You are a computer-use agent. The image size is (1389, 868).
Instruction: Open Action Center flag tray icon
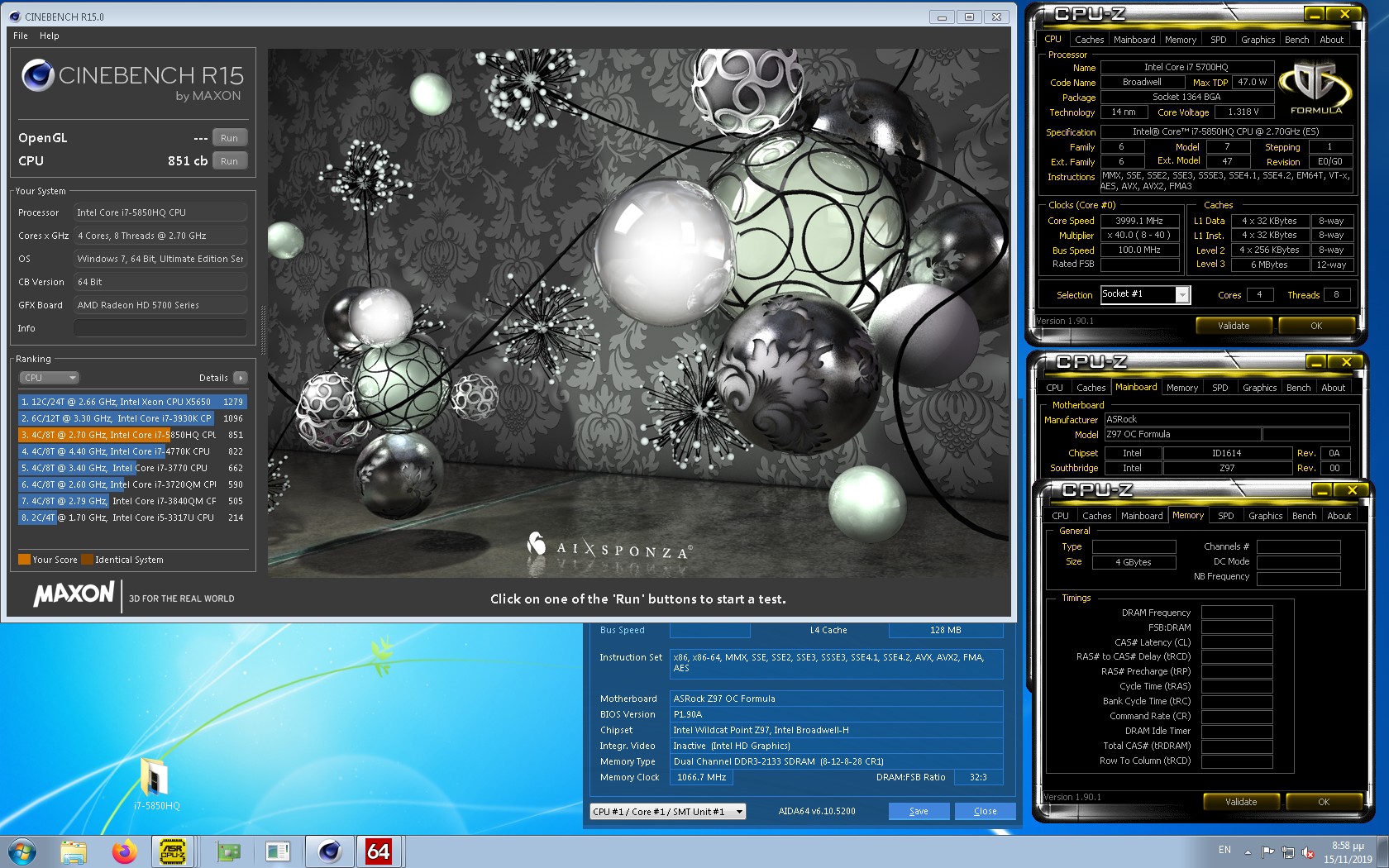[1267, 852]
